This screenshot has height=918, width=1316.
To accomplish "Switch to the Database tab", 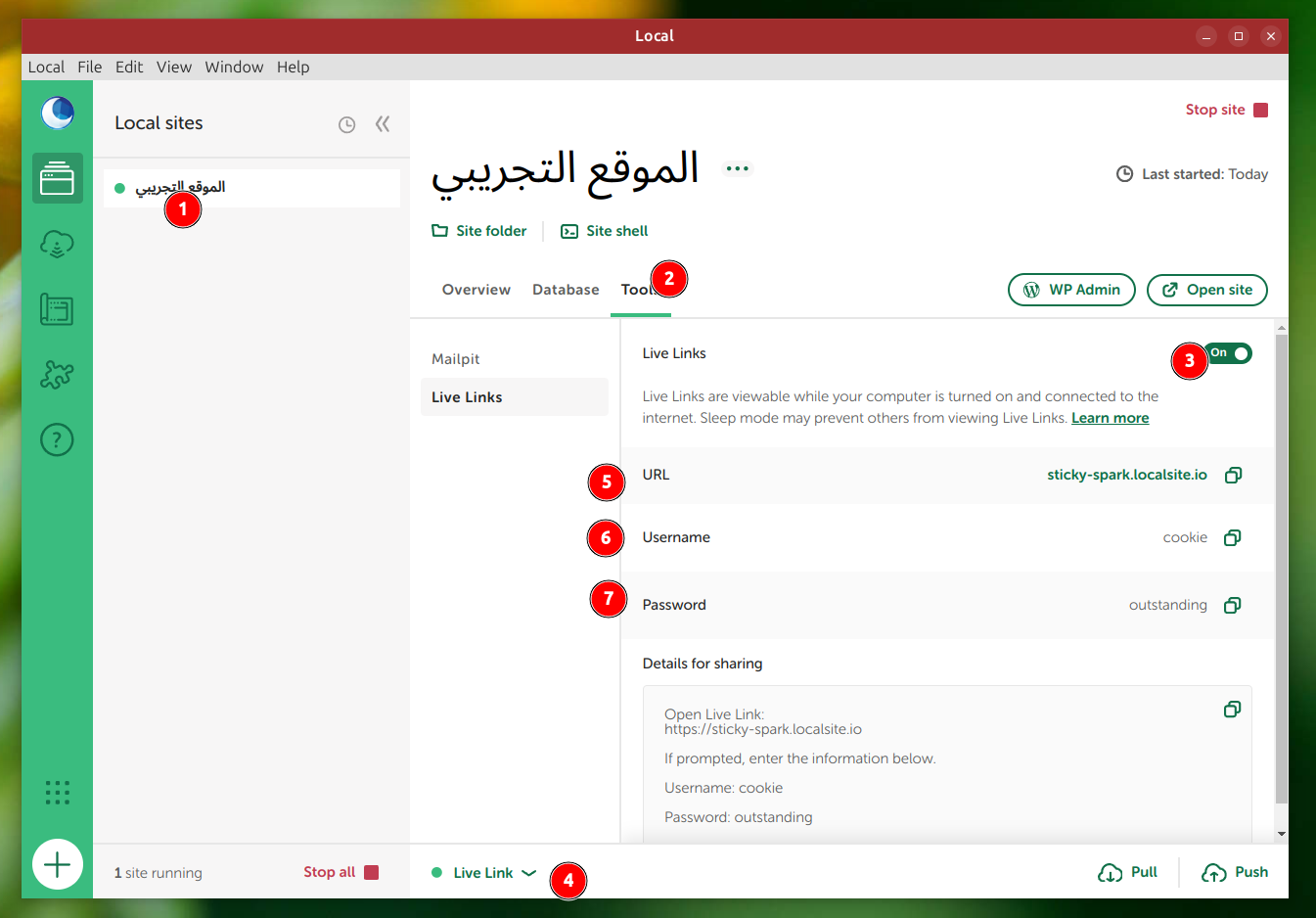I will [566, 290].
